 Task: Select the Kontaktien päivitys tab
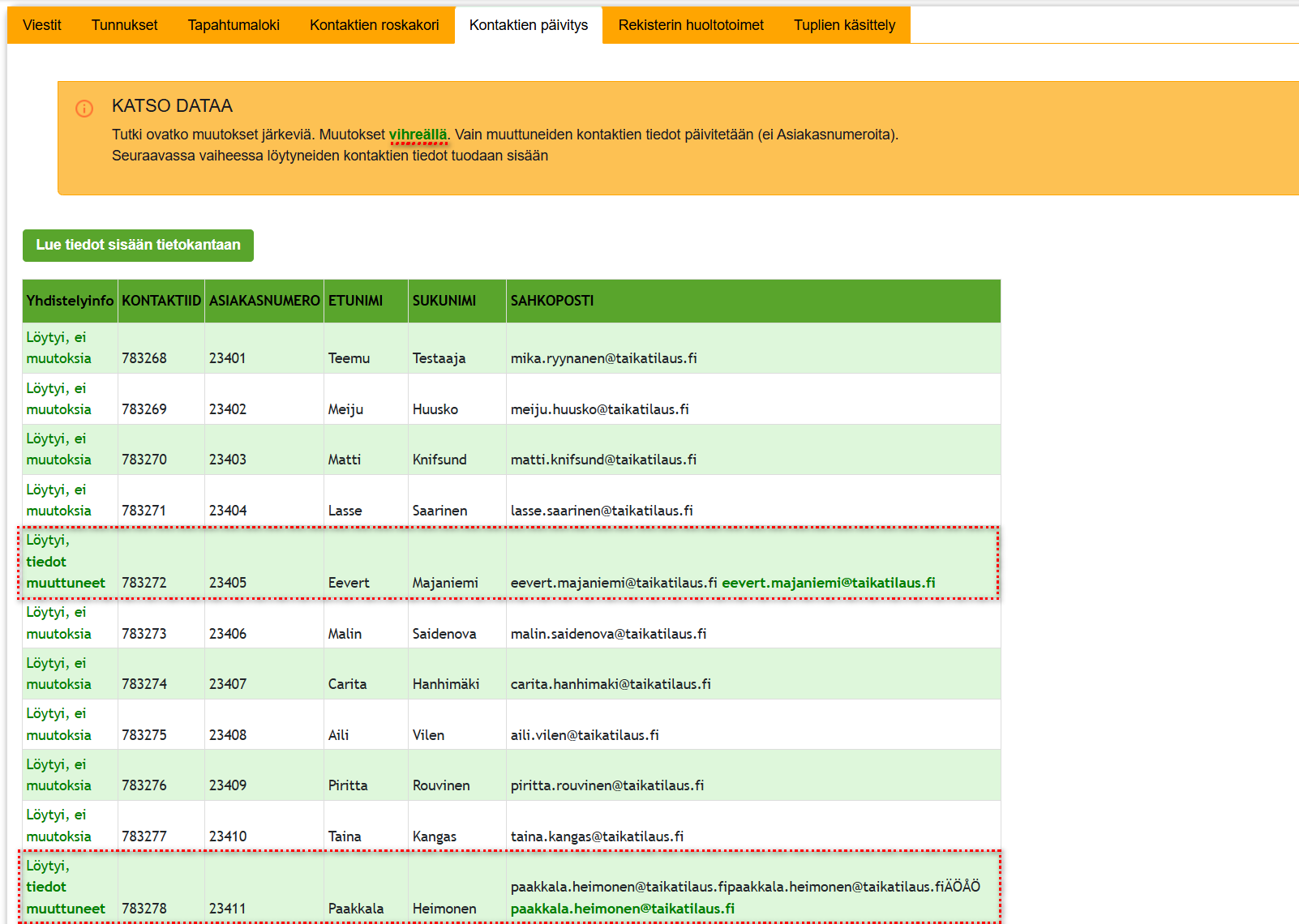529,25
